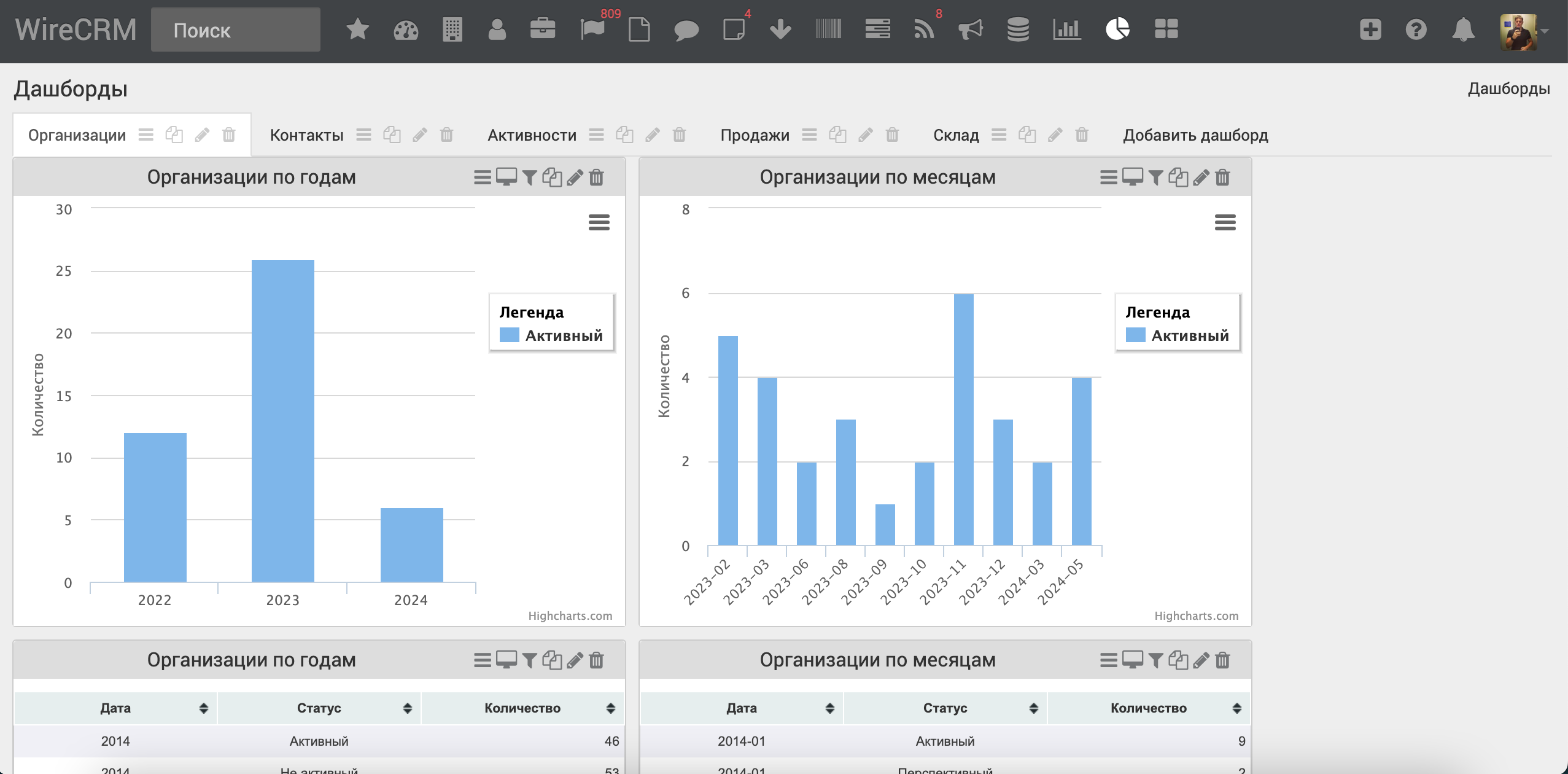Toggle Активный series in yearly chart legend

coord(551,335)
